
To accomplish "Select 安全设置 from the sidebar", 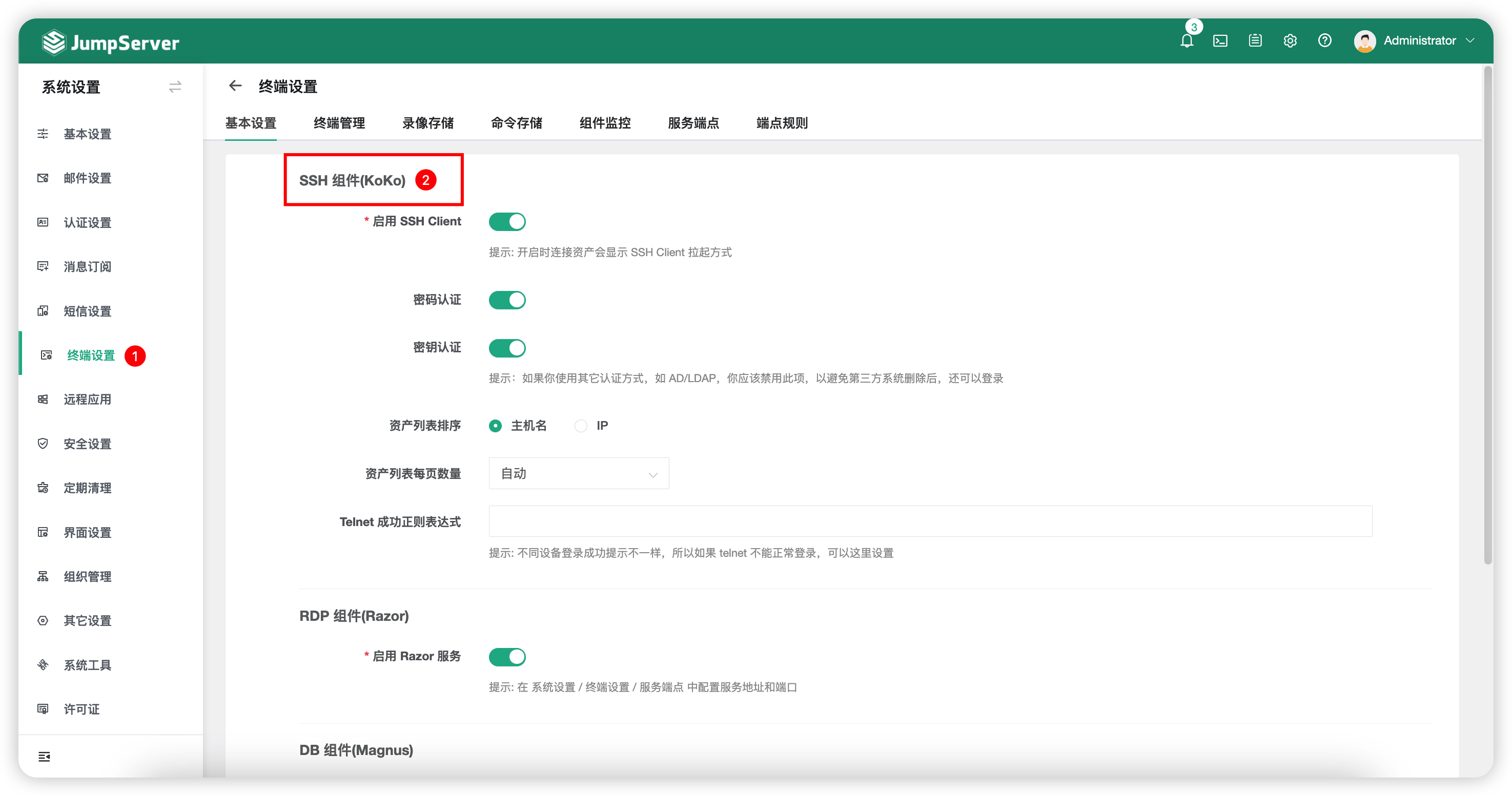I will (87, 444).
